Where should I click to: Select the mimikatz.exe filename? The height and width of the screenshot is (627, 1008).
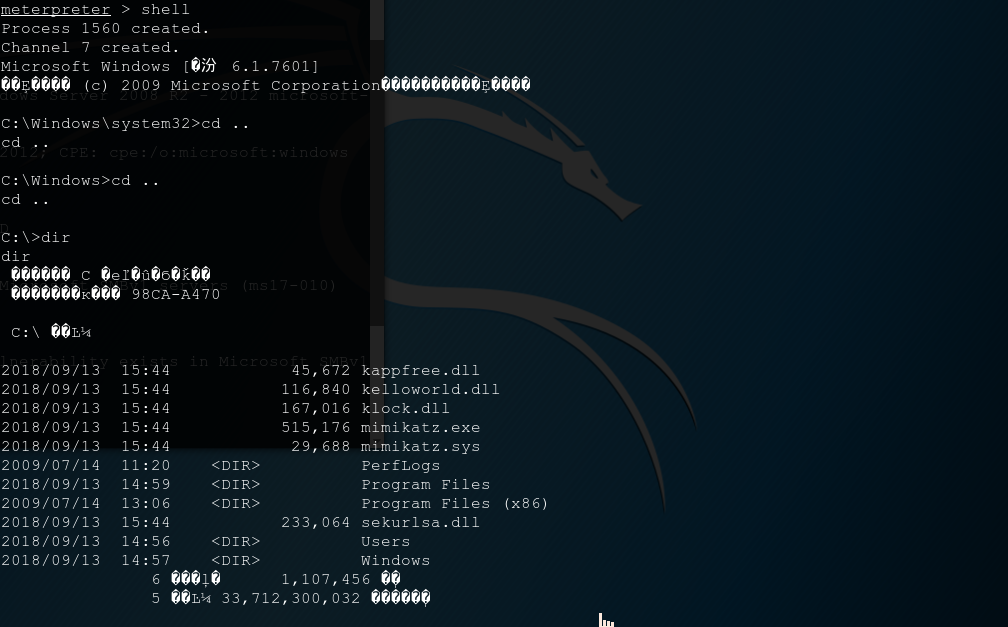pos(420,428)
